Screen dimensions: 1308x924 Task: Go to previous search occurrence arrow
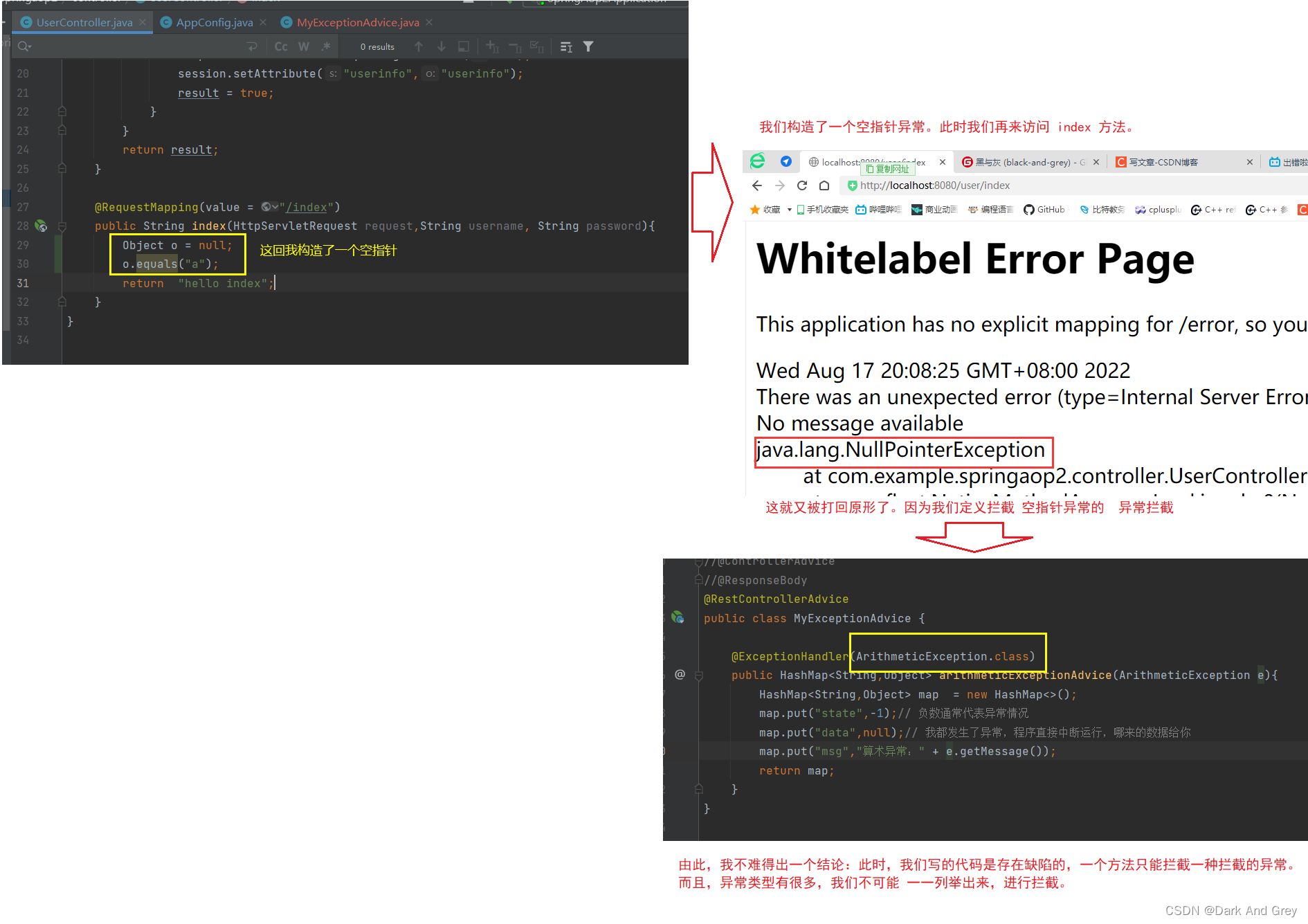[x=419, y=46]
